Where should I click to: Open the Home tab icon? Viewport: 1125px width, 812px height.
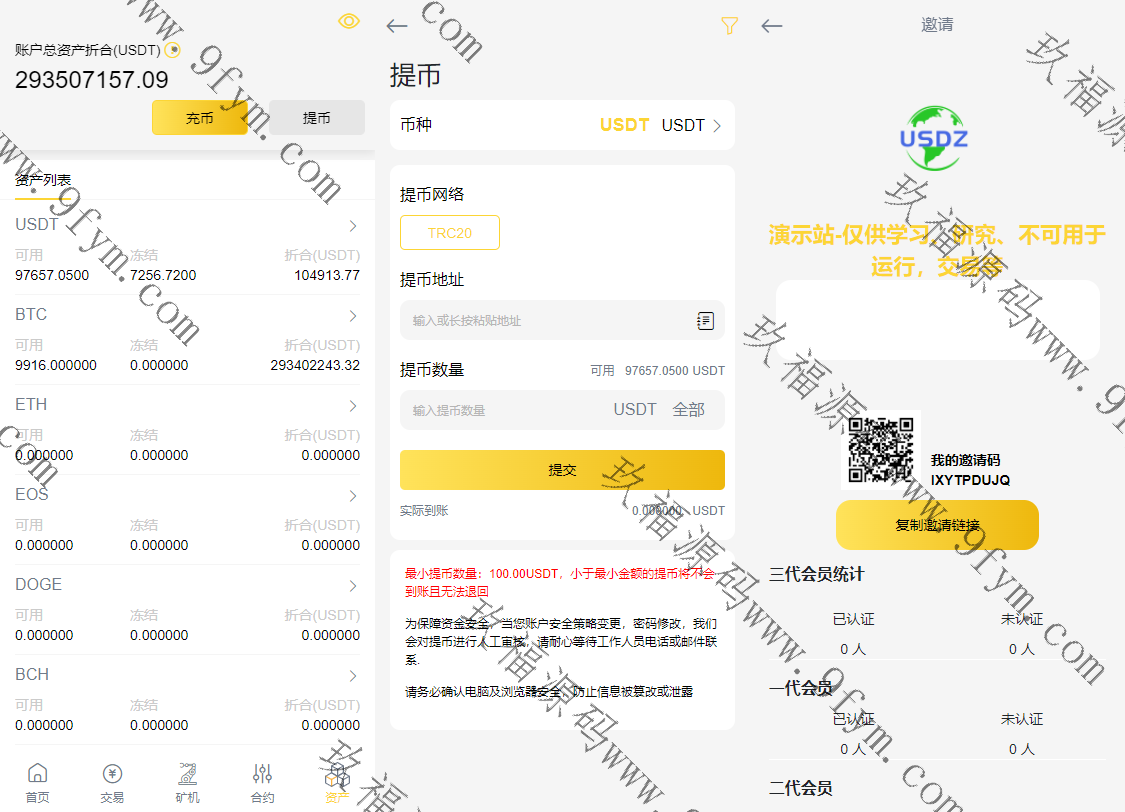point(37,781)
